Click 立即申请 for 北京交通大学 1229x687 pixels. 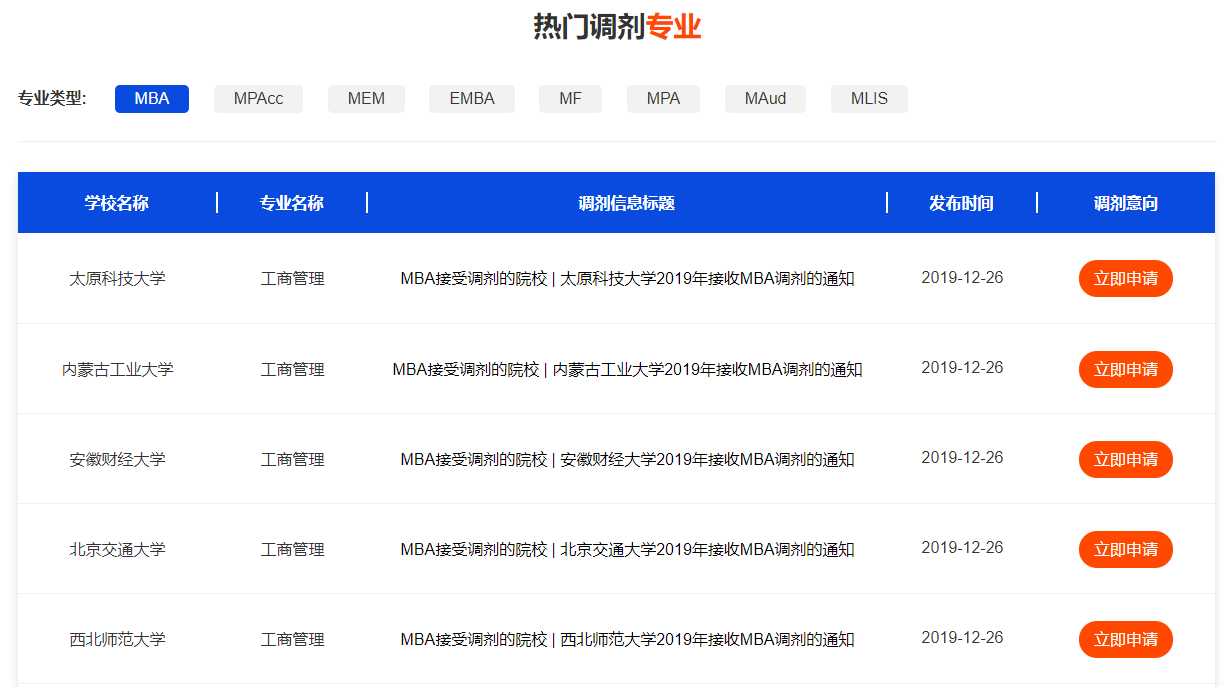pos(1125,550)
